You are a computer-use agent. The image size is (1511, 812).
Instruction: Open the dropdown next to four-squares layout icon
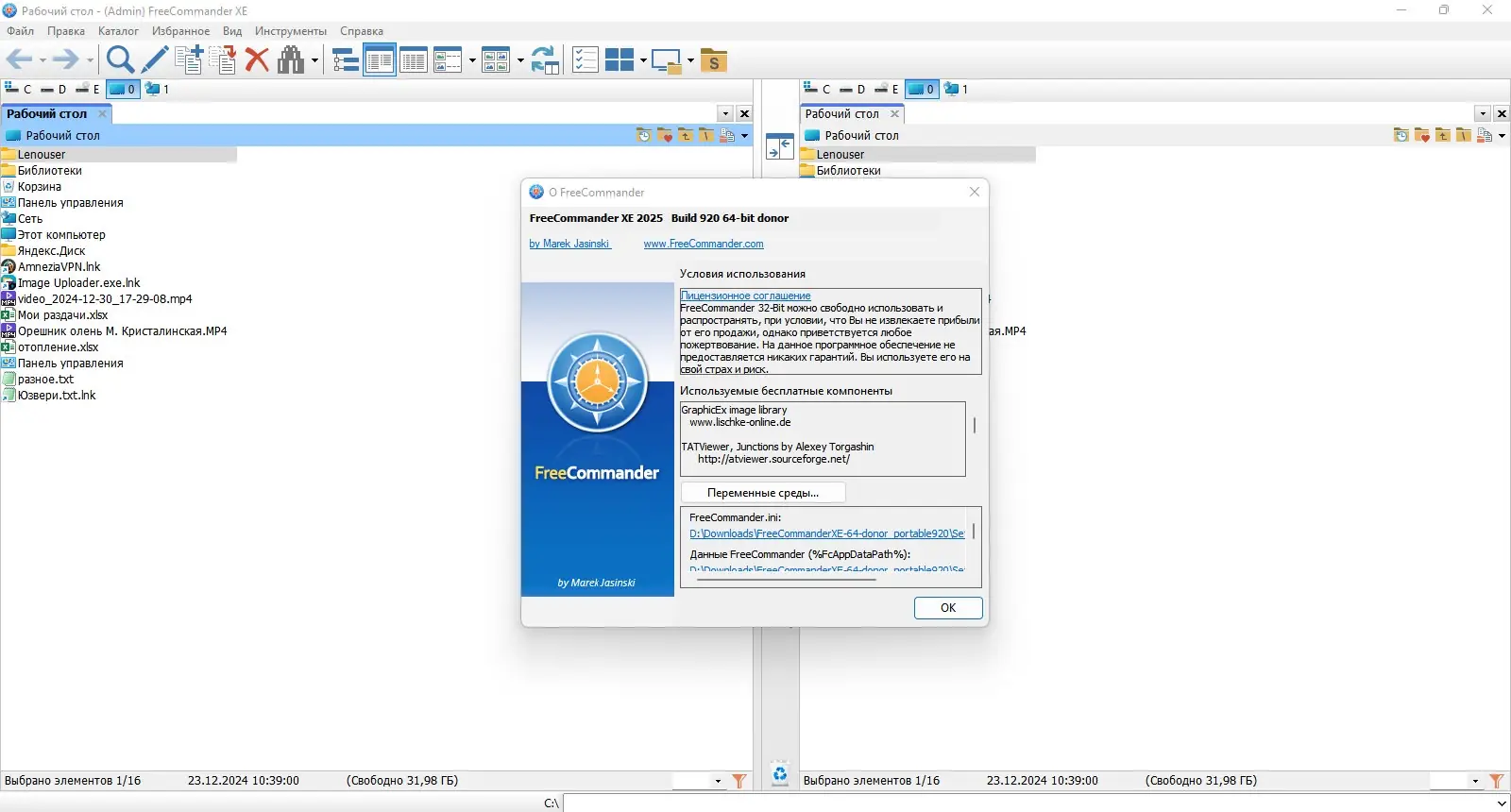tap(643, 61)
